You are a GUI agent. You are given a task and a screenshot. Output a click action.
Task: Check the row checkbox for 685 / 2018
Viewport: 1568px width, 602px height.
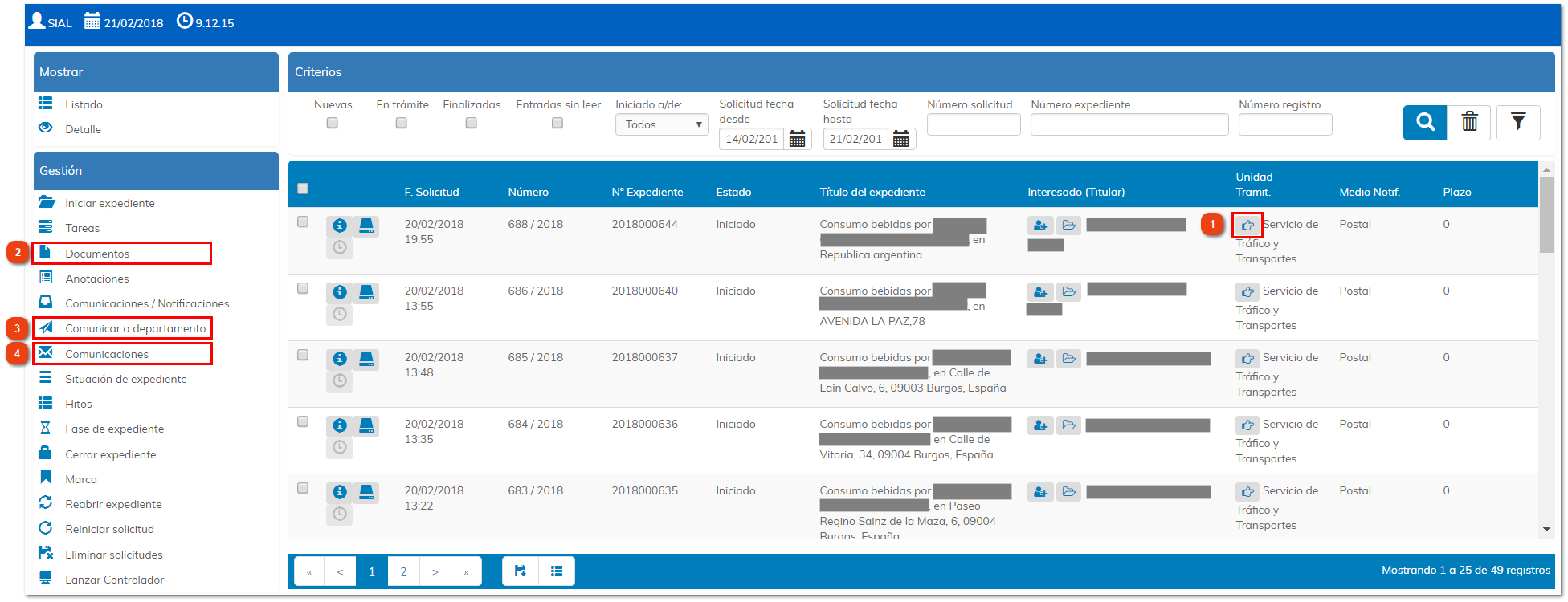coord(303,355)
